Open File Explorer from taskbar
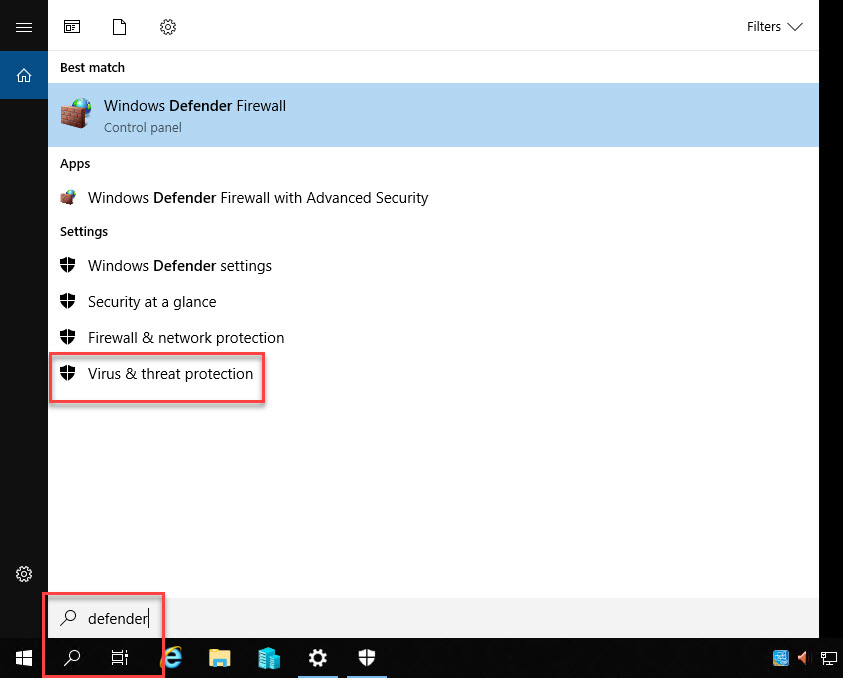This screenshot has width=843, height=678. tap(220, 658)
